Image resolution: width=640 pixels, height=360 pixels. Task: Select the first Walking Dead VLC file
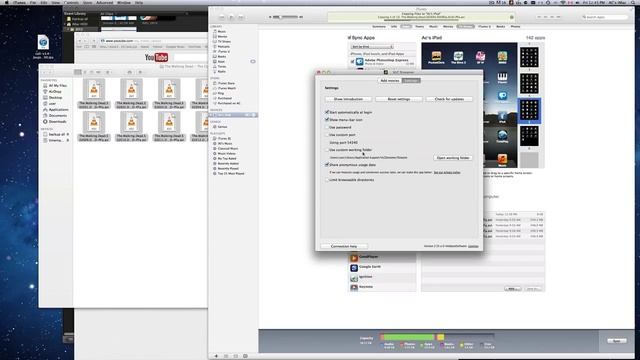tap(94, 93)
